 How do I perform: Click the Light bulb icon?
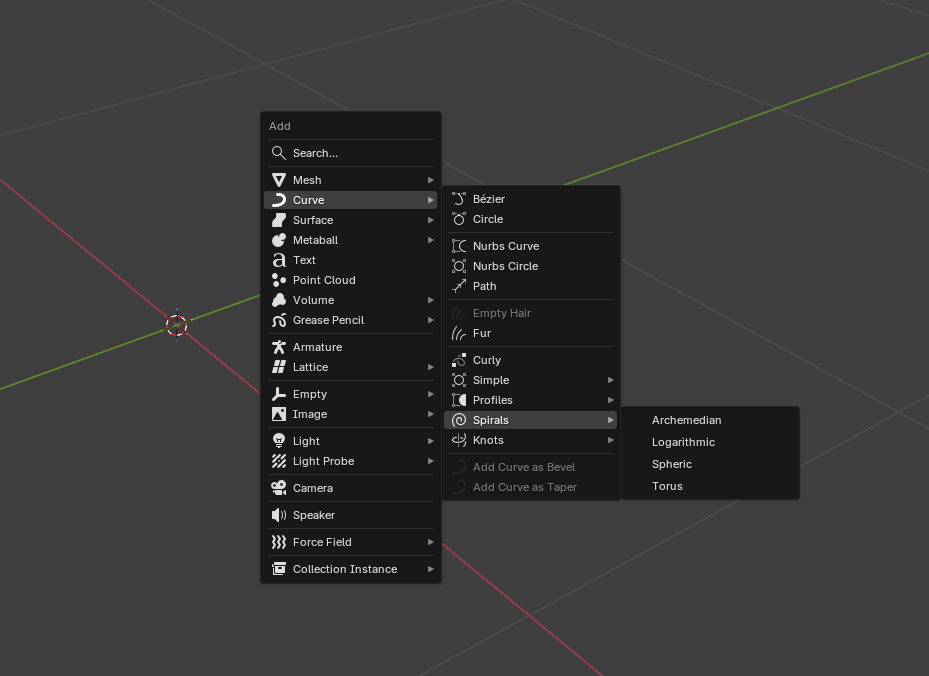(279, 441)
